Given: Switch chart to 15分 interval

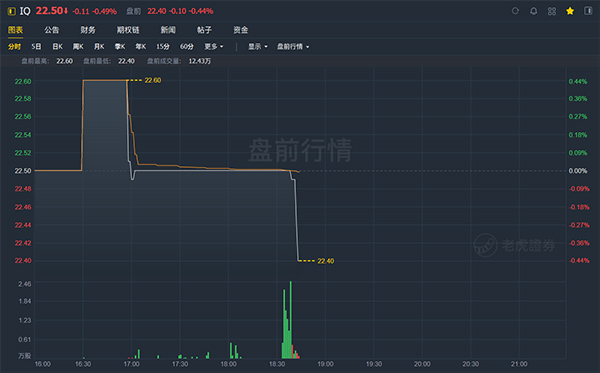Looking at the screenshot, I should (x=163, y=47).
